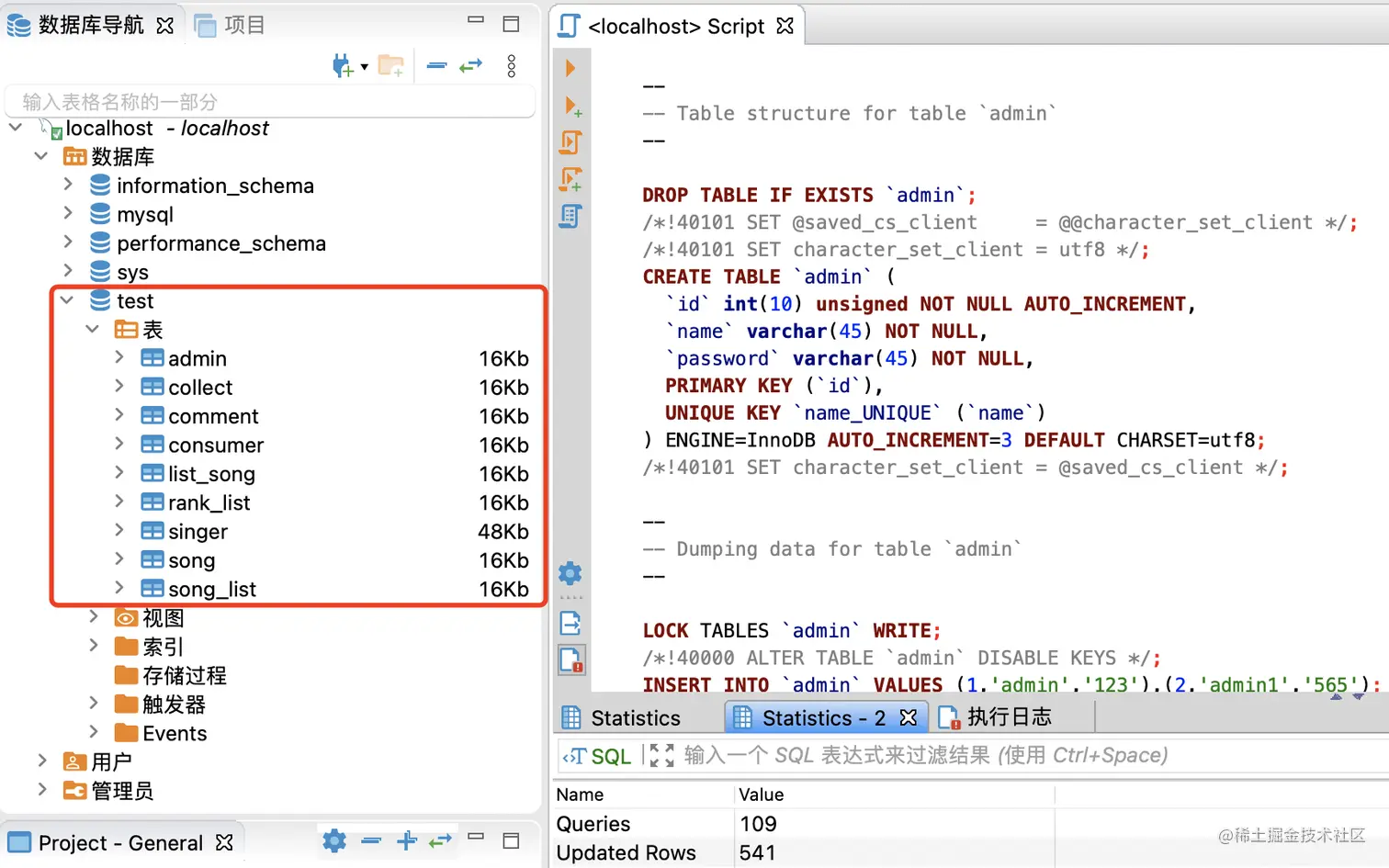Expand the admin table node
The height and width of the screenshot is (868, 1389).
[119, 357]
